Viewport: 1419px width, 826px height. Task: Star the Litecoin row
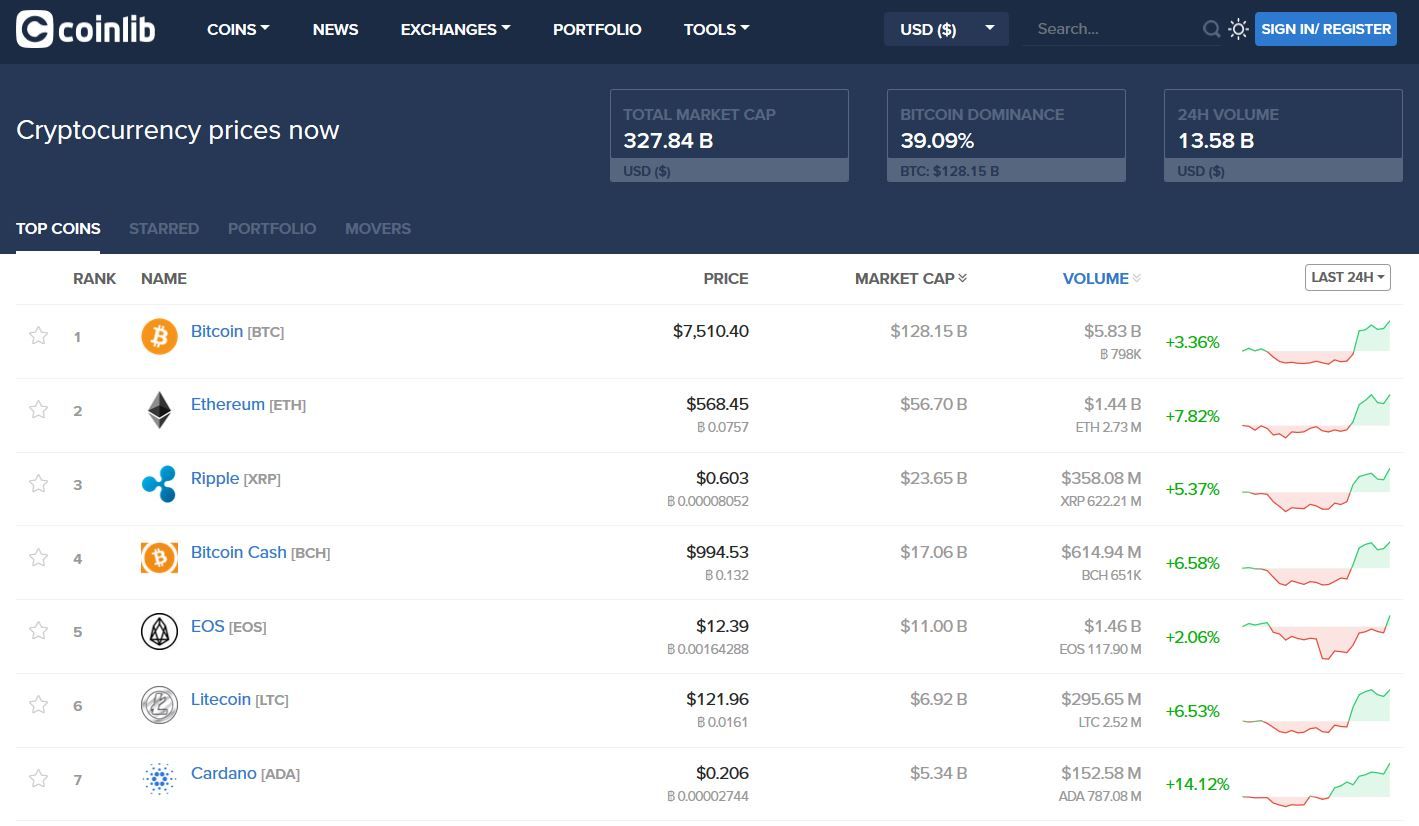[38, 705]
